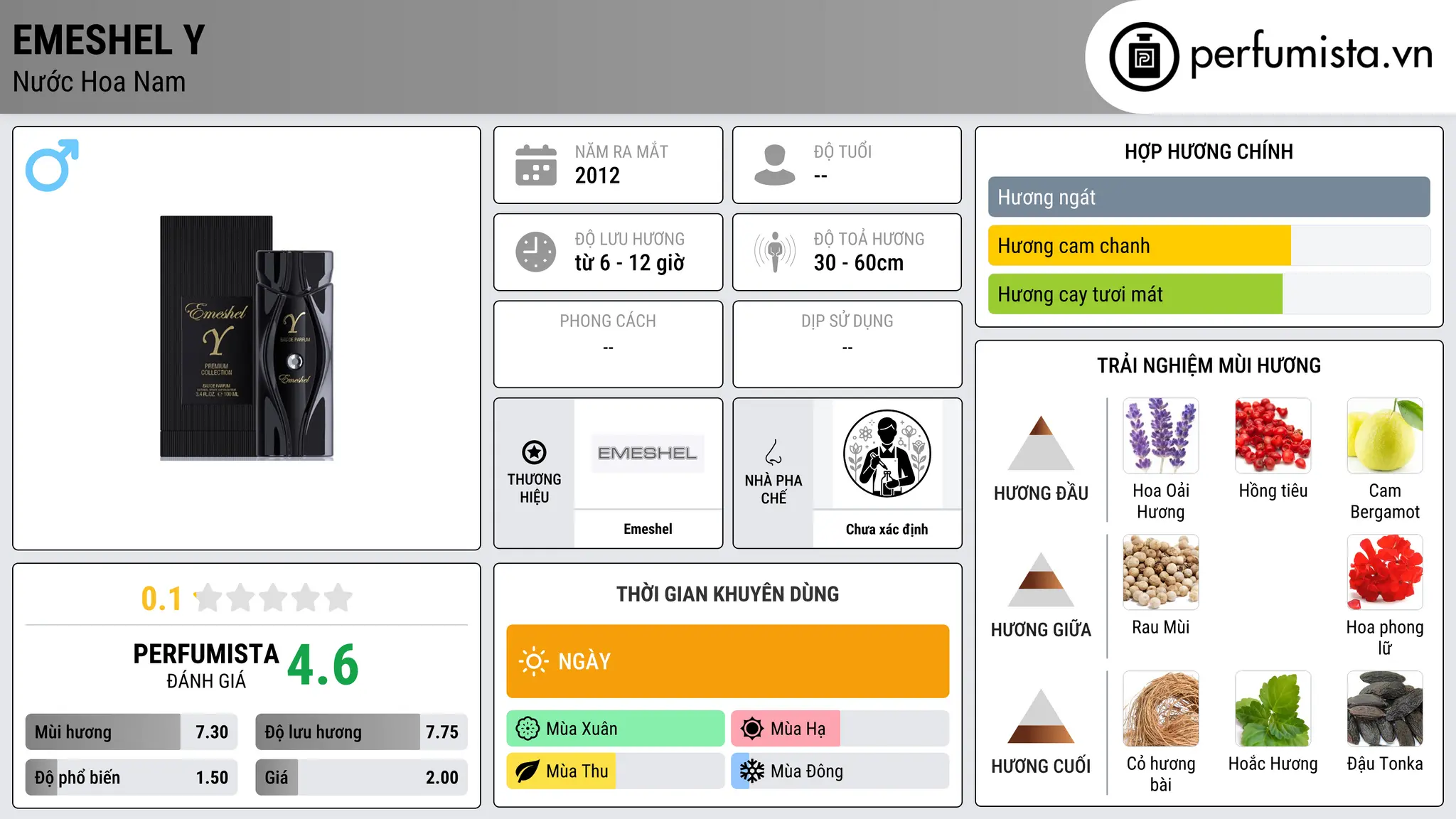Click the leaf icon beside Mùa Thu

pyautogui.click(x=528, y=771)
